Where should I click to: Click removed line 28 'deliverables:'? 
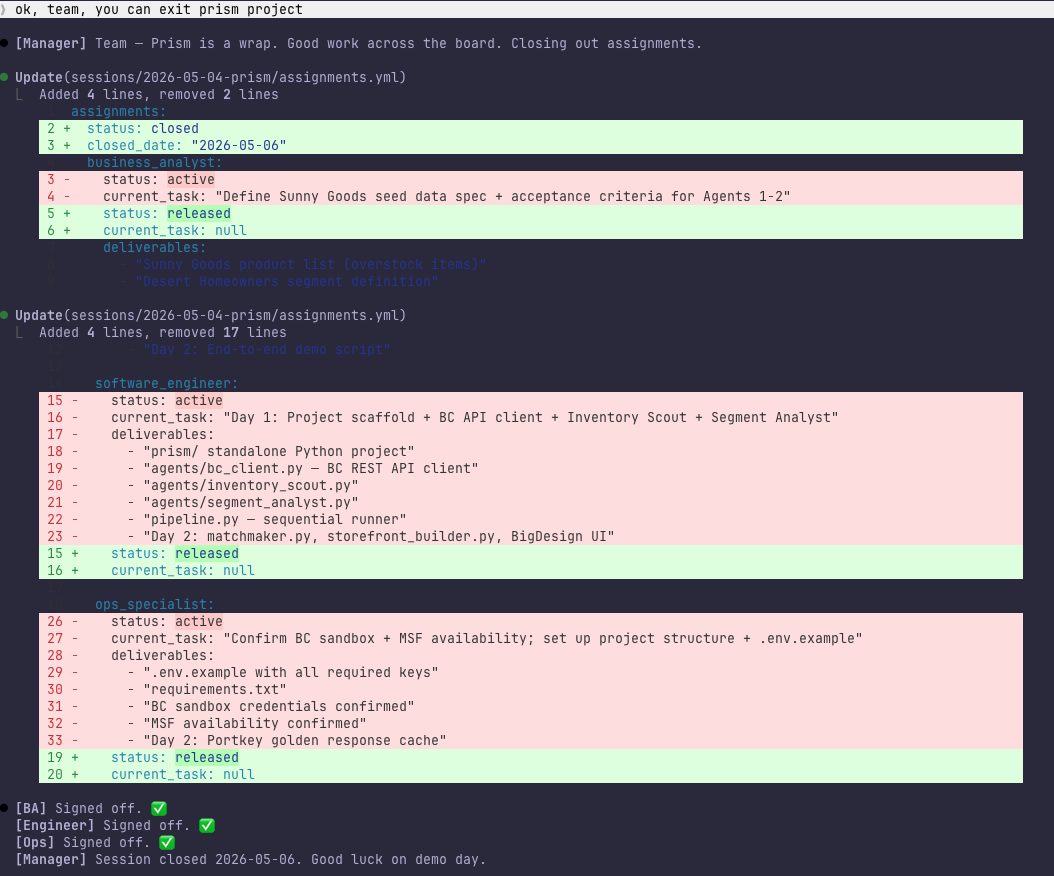click(x=531, y=655)
